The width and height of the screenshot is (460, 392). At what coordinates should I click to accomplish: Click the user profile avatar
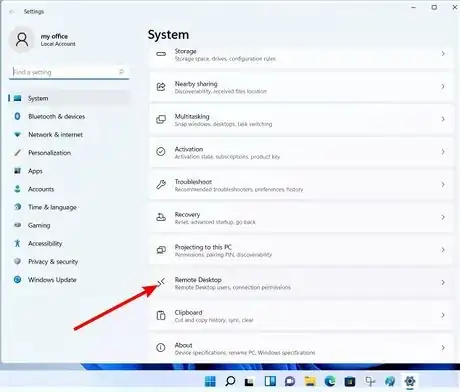pyautogui.click(x=22, y=40)
